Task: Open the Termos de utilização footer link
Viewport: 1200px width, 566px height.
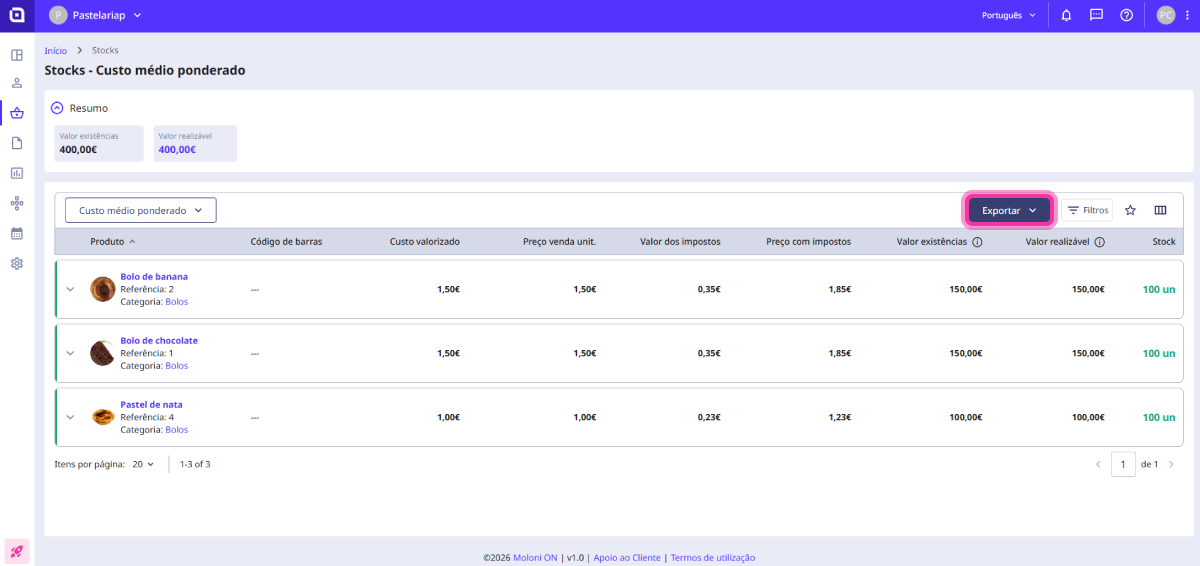Action: [713, 558]
